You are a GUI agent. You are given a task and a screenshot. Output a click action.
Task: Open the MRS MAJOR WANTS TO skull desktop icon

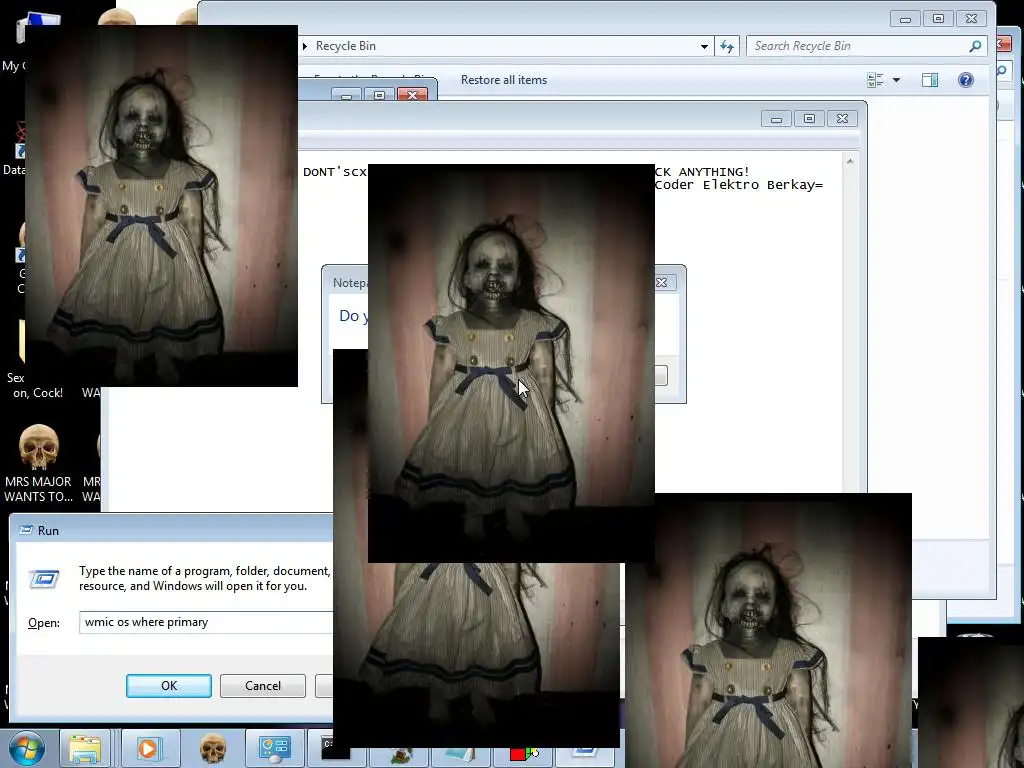point(38,464)
